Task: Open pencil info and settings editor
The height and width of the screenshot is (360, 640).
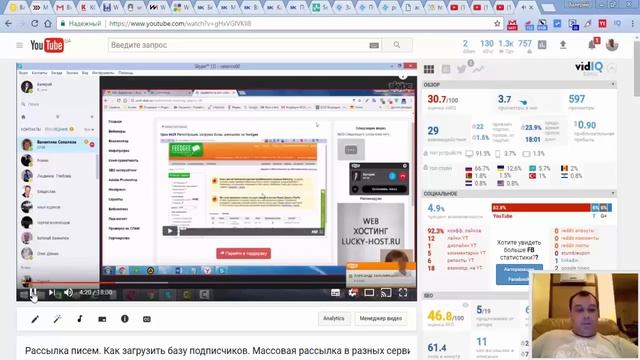Action: 35,319
